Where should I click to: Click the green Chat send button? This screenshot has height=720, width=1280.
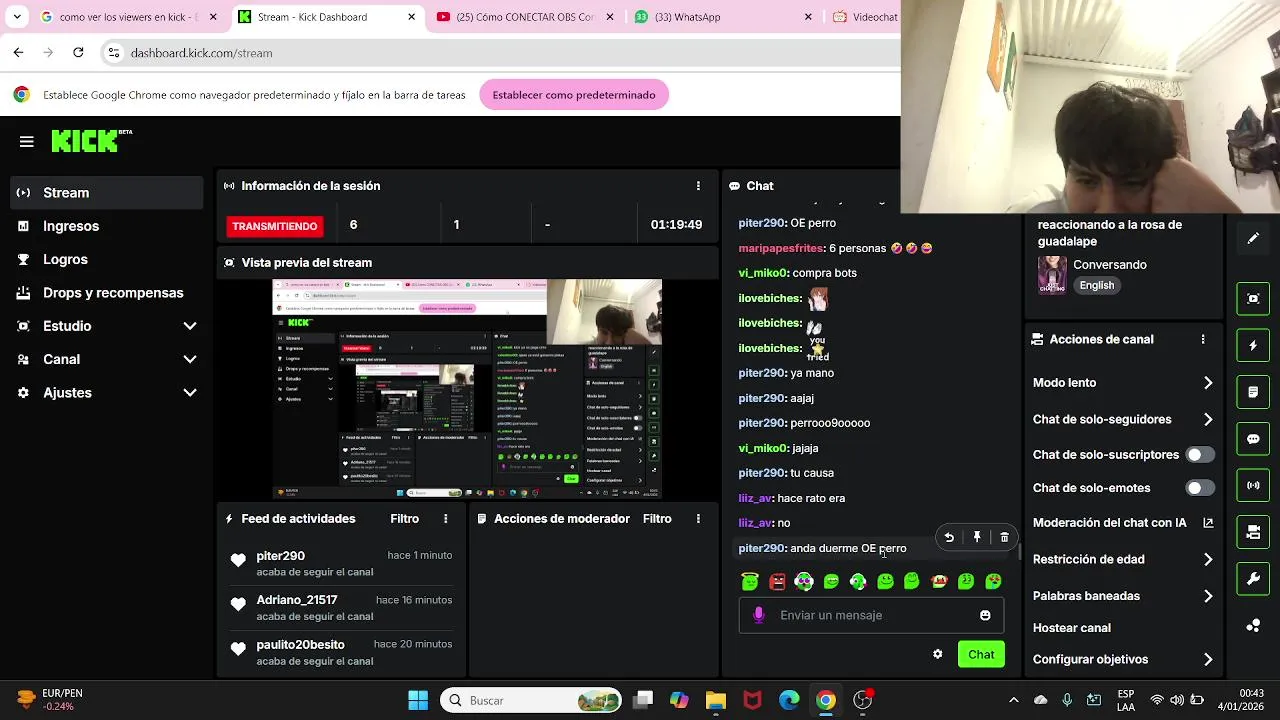pyautogui.click(x=981, y=654)
